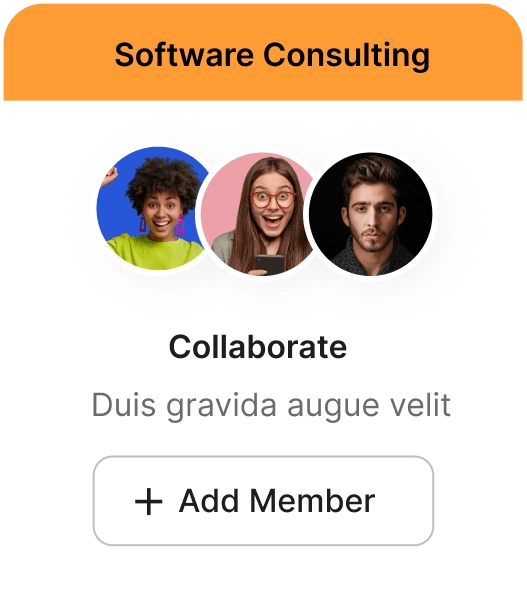
Task: Click the orange header banner
Action: click(263, 52)
